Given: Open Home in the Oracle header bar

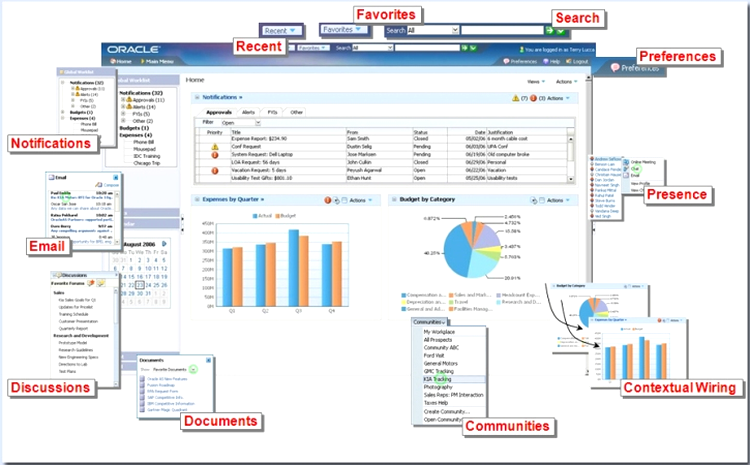Looking at the screenshot, I should pos(121,61).
